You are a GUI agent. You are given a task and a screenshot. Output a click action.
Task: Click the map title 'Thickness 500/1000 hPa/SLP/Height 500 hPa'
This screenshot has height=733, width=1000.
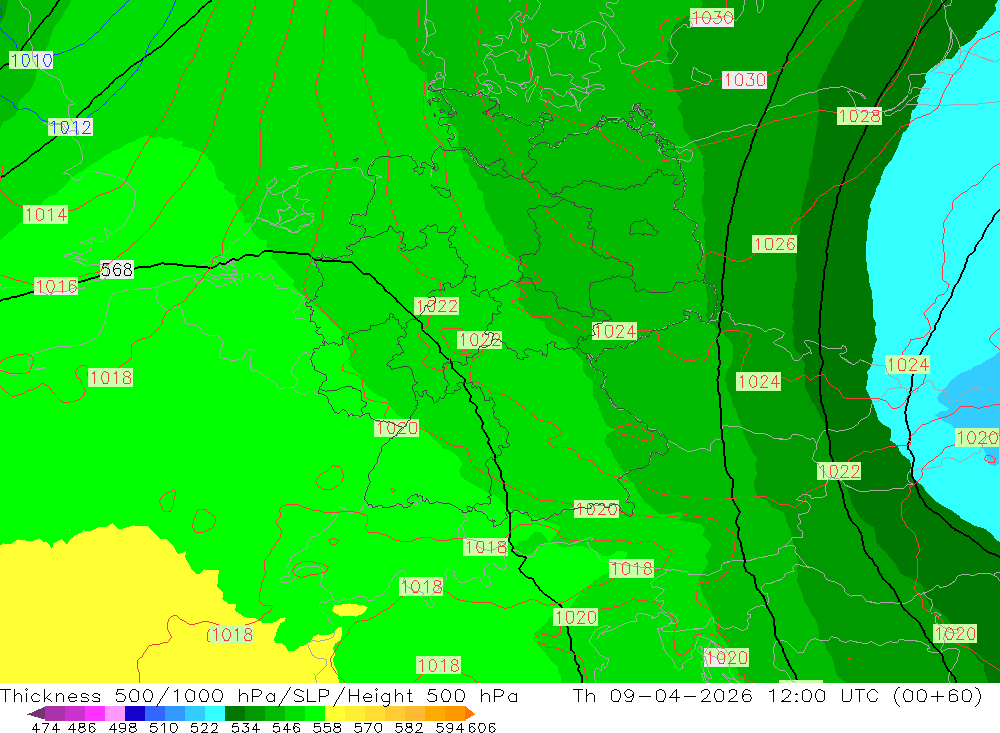point(259,695)
